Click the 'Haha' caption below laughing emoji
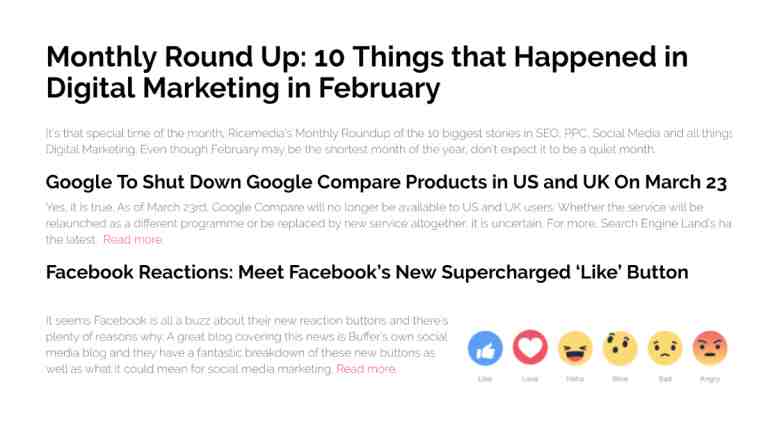768x429 pixels. coord(575,379)
